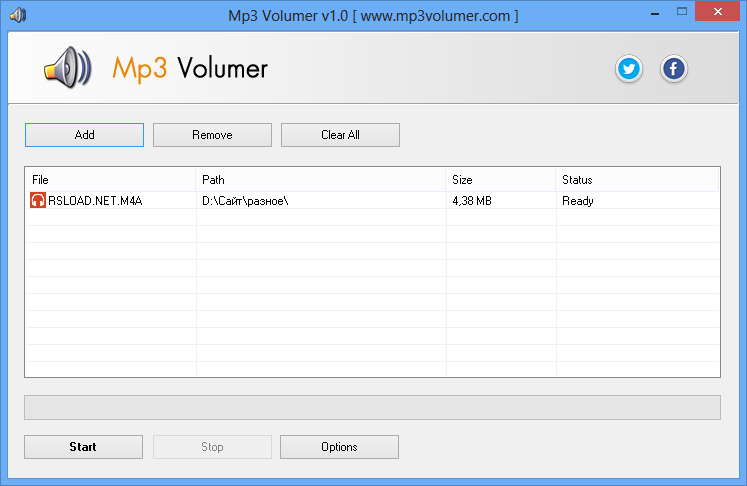Image resolution: width=747 pixels, height=486 pixels.
Task: Click the empty progress bar
Action: (x=372, y=407)
